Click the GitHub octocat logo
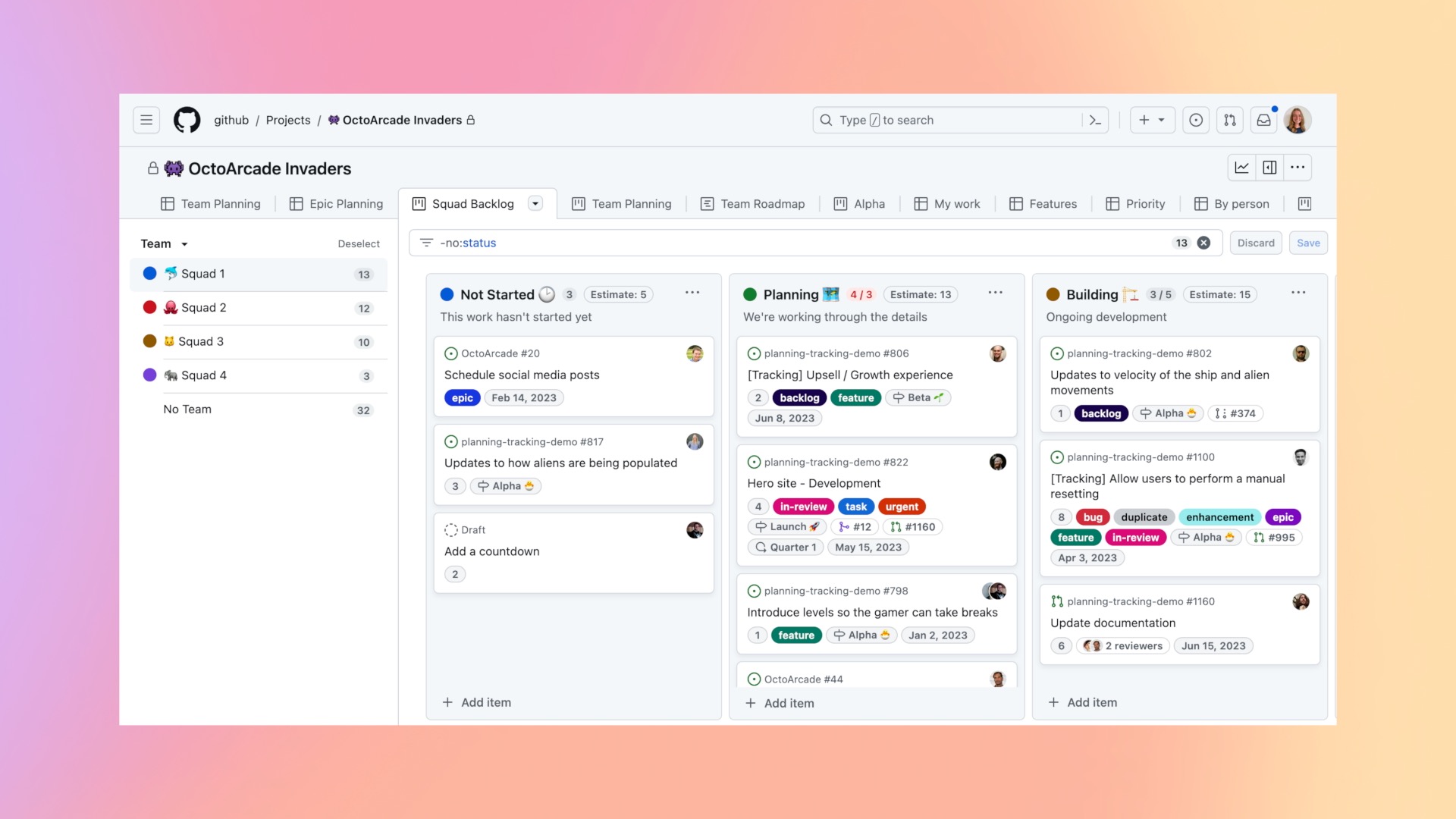This screenshot has width=1456, height=819. point(187,120)
